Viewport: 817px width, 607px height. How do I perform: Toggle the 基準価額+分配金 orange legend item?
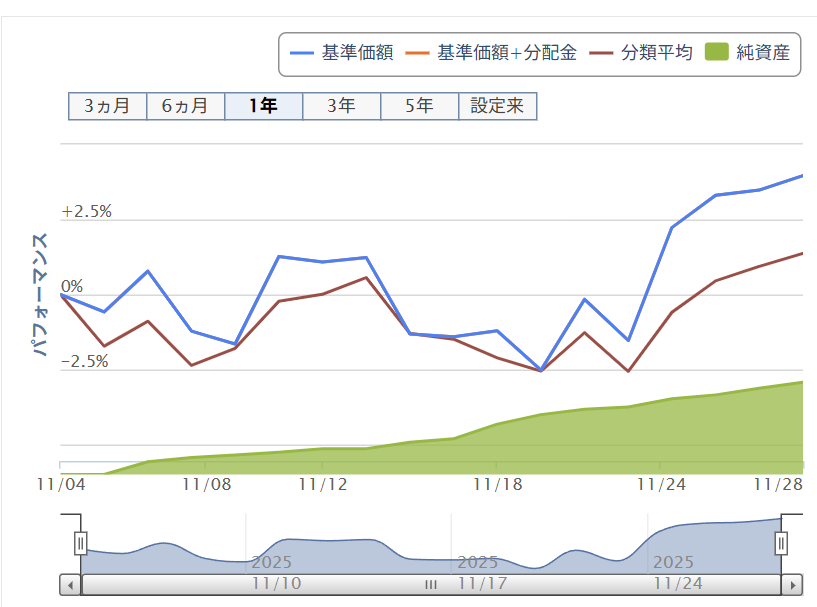click(493, 54)
